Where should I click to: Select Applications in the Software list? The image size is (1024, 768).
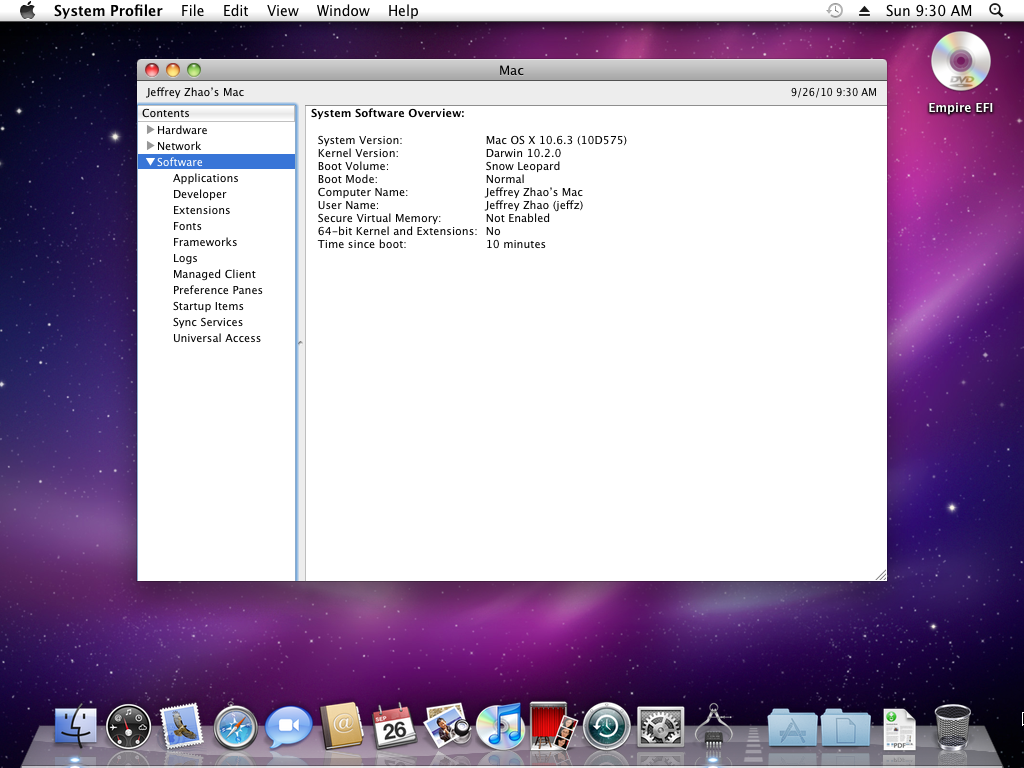(206, 178)
